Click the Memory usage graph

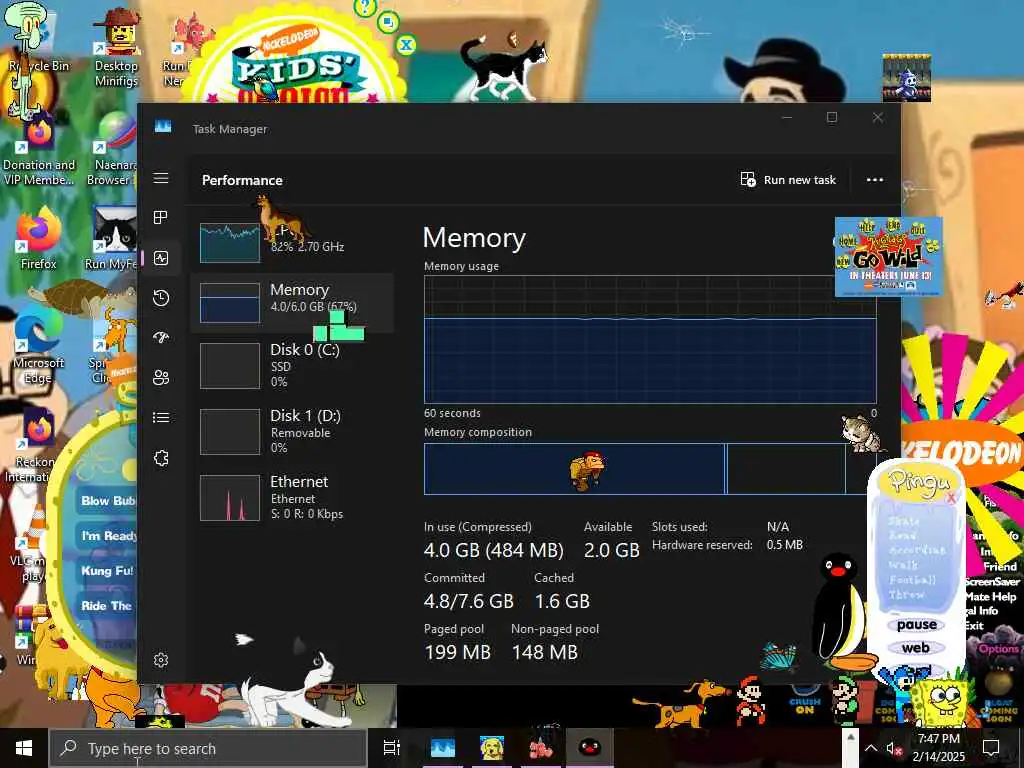650,340
